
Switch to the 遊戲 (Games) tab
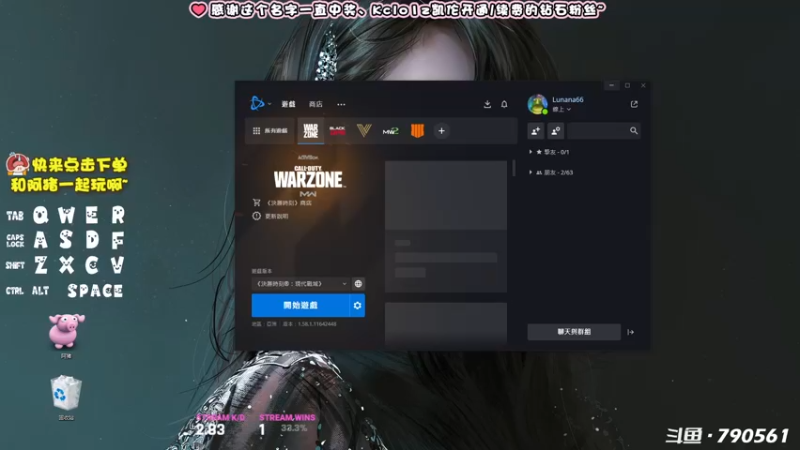(288, 104)
